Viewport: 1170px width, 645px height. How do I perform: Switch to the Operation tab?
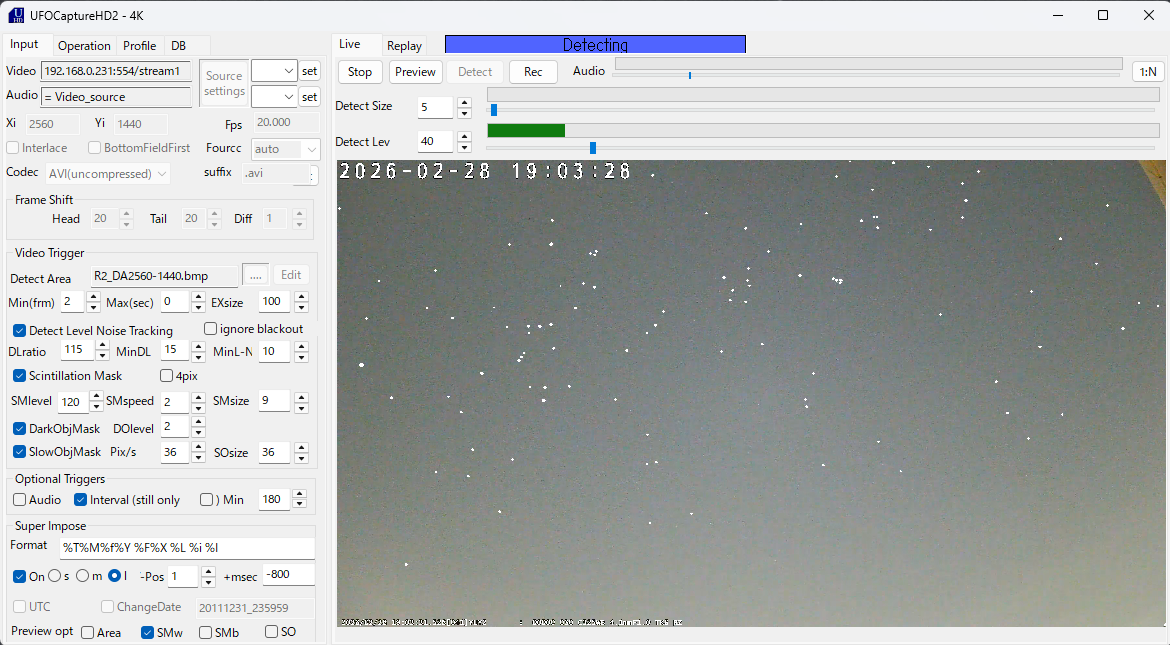coord(84,46)
